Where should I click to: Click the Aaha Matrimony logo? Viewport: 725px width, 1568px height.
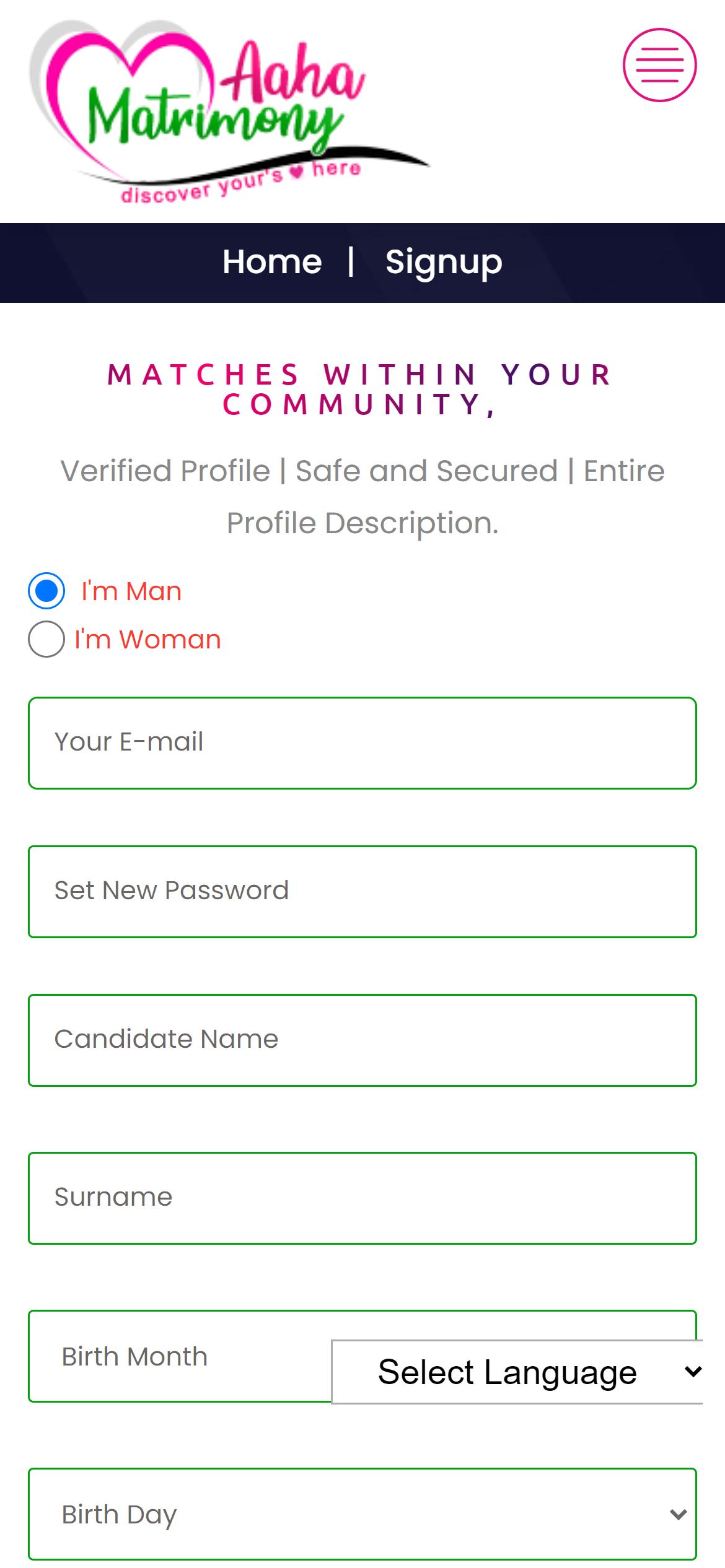pyautogui.click(x=229, y=111)
